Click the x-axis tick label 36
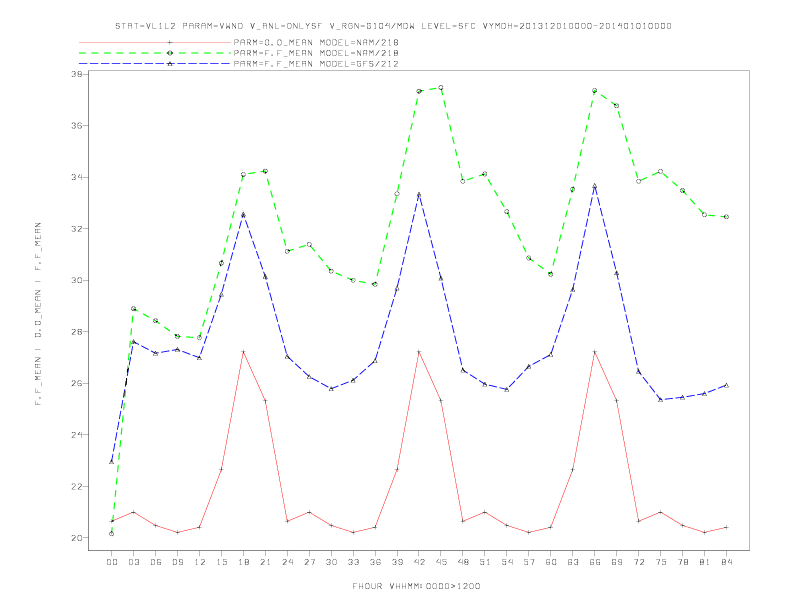 pyautogui.click(x=375, y=562)
